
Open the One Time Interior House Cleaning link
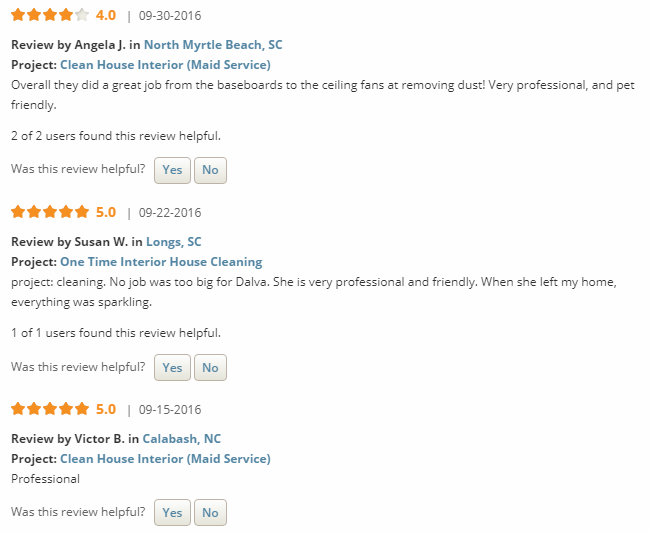161,262
